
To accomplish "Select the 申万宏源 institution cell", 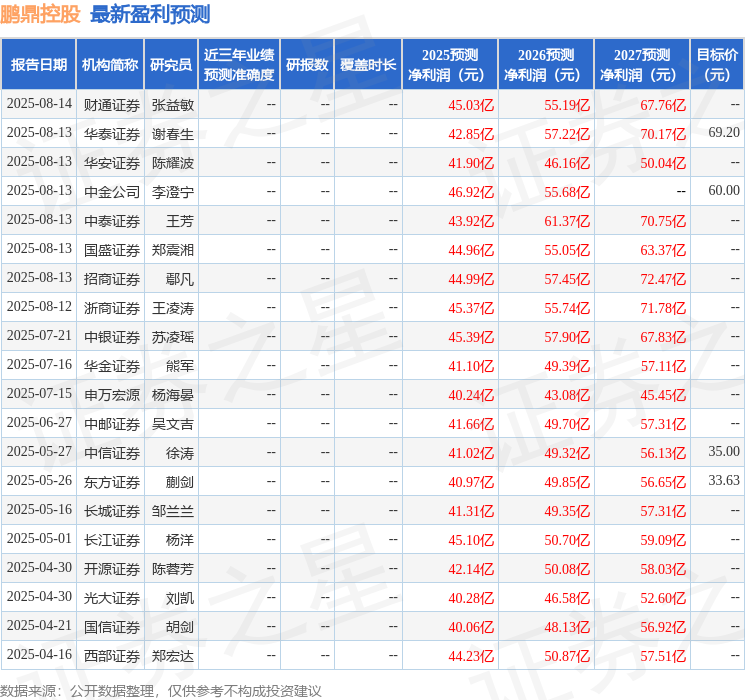I will point(112,395).
